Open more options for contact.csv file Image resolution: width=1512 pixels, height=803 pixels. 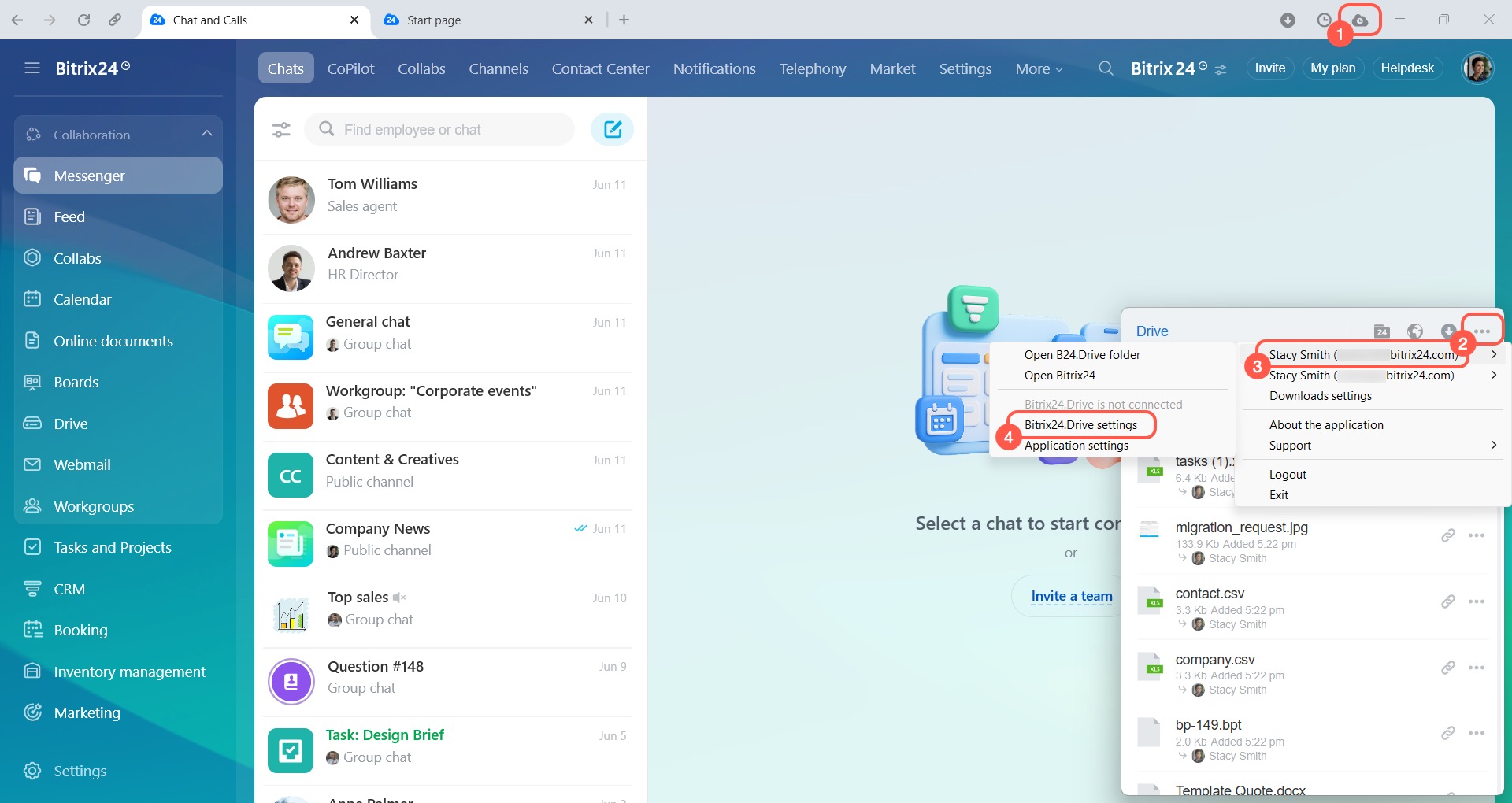pos(1477,601)
